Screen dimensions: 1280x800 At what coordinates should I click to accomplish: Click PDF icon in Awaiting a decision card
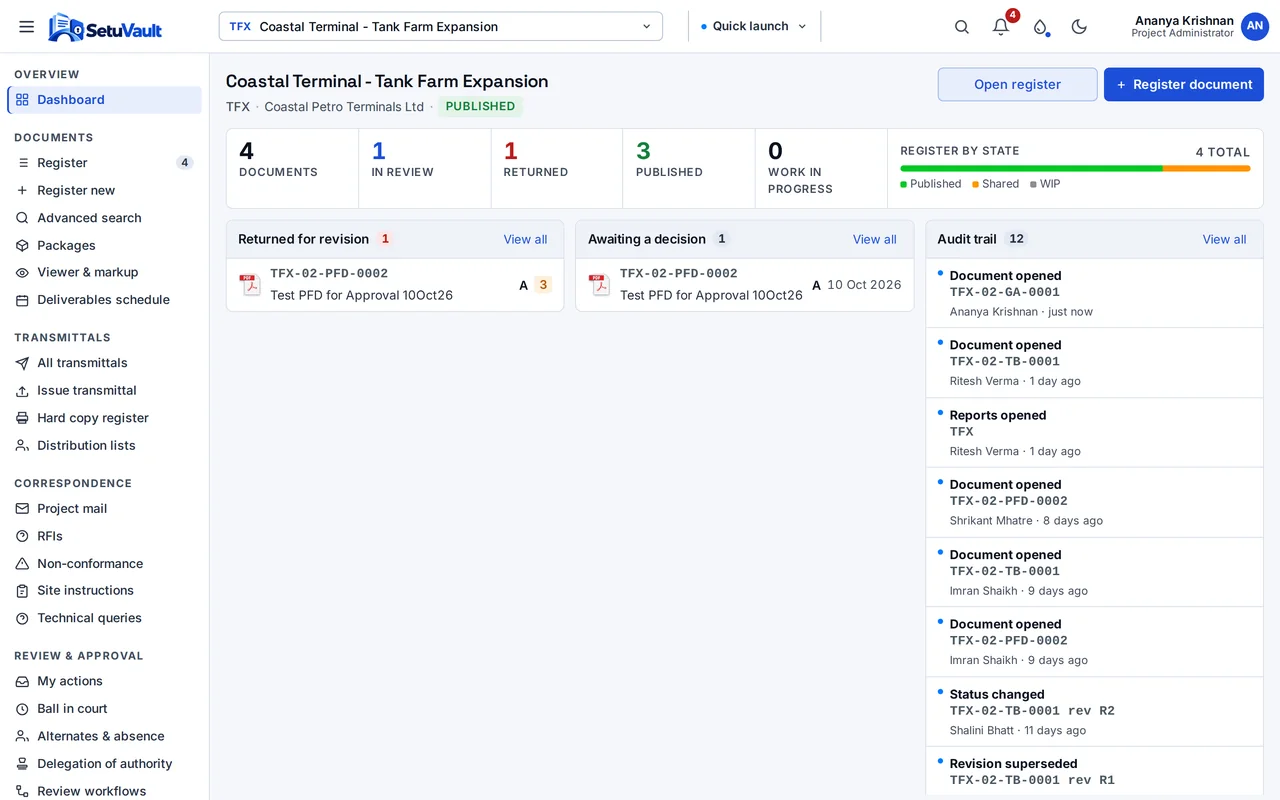599,285
